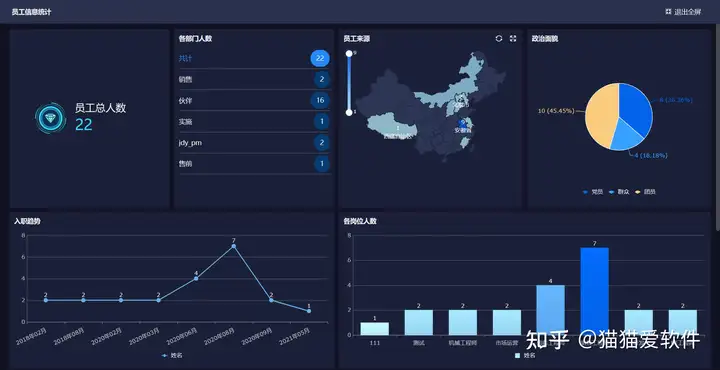Click the peak 2020年08月 point with value 7
This screenshot has width=720, height=370.
234,246
